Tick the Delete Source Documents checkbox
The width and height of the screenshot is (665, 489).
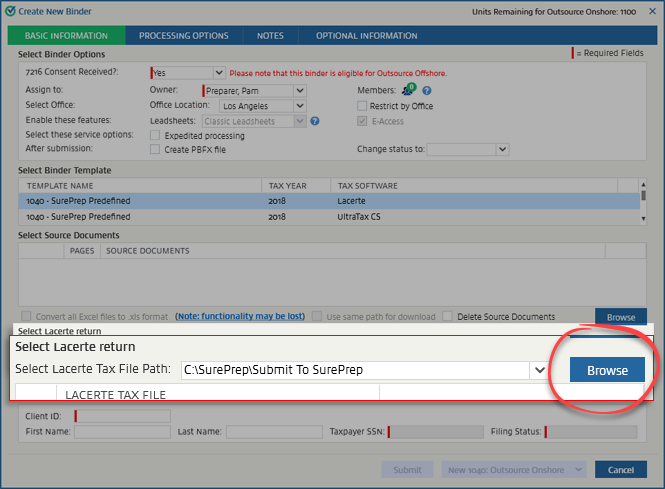click(x=448, y=316)
